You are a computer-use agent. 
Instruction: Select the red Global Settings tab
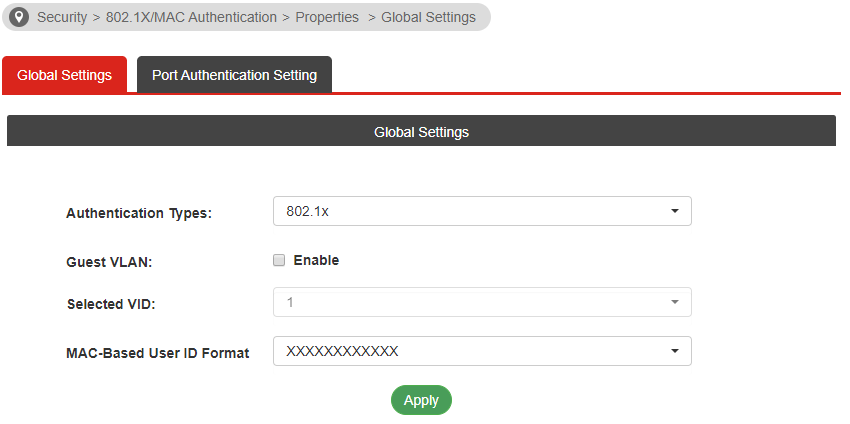[x=65, y=75]
